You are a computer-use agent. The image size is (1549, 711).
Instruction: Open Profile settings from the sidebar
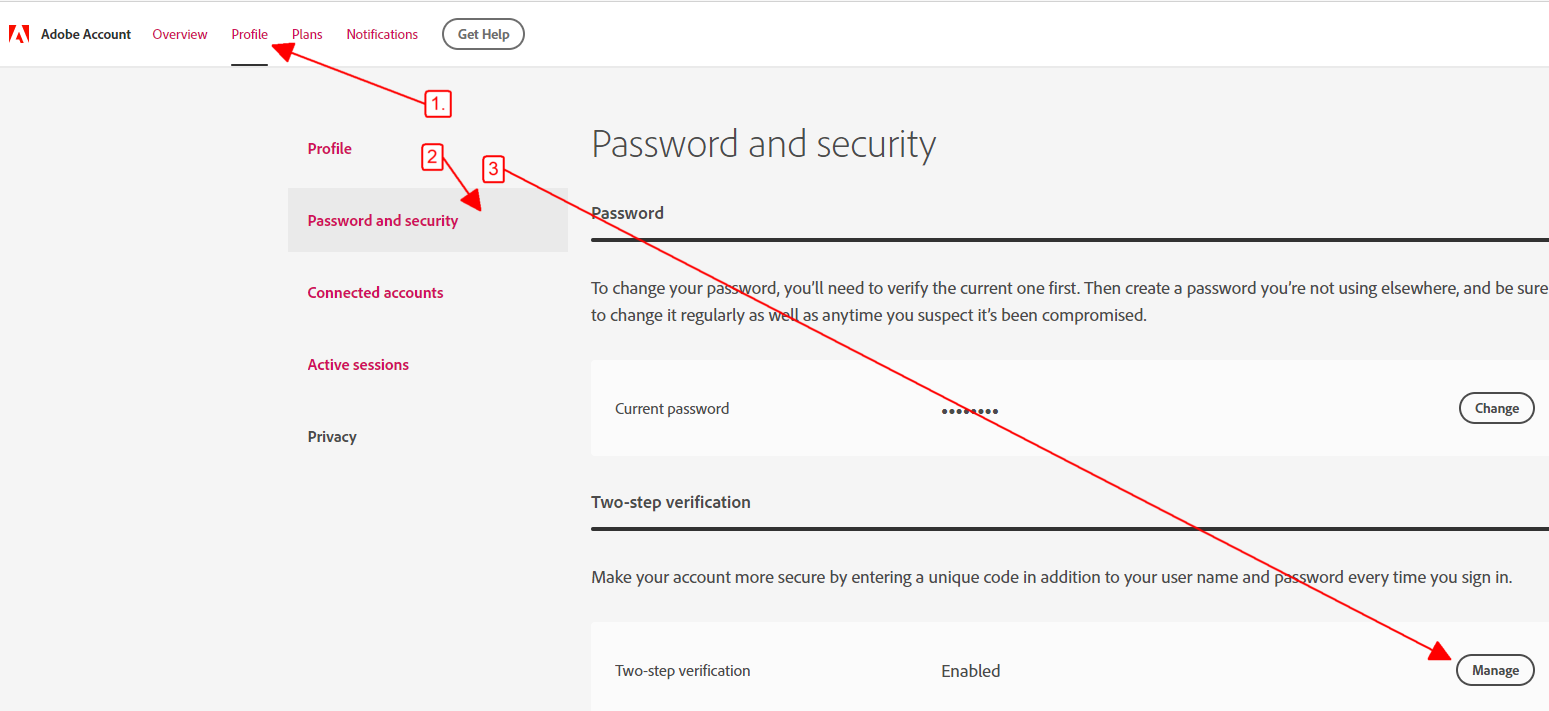[329, 147]
